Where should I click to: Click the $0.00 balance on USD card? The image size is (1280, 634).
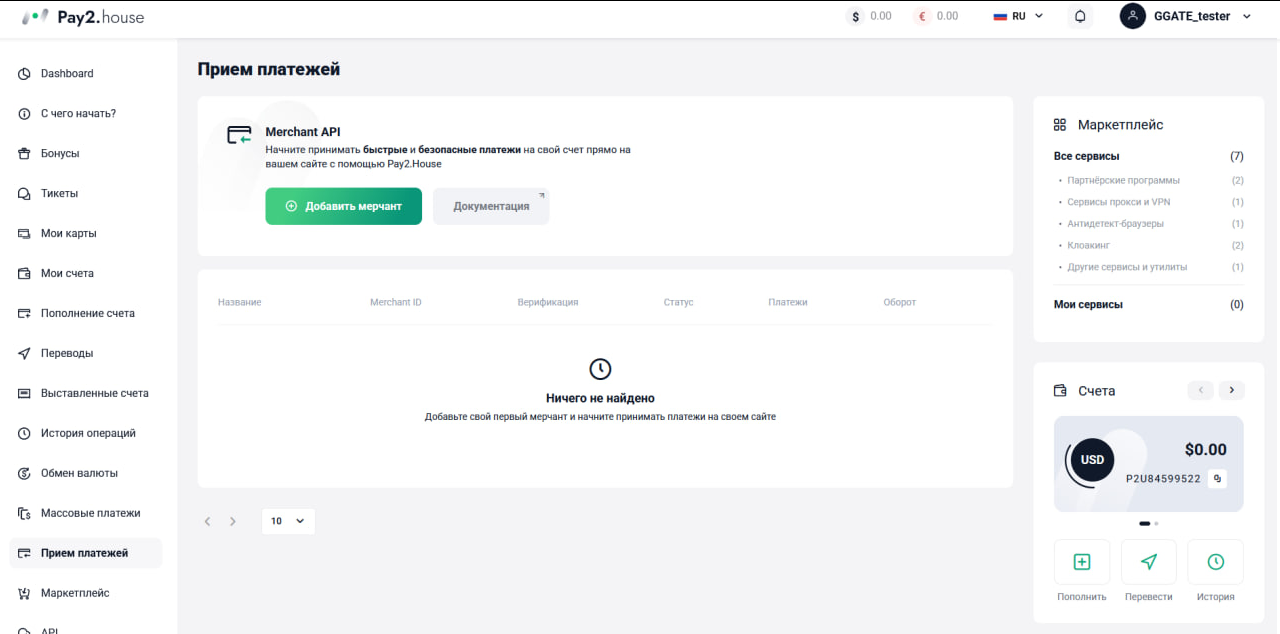point(1205,450)
